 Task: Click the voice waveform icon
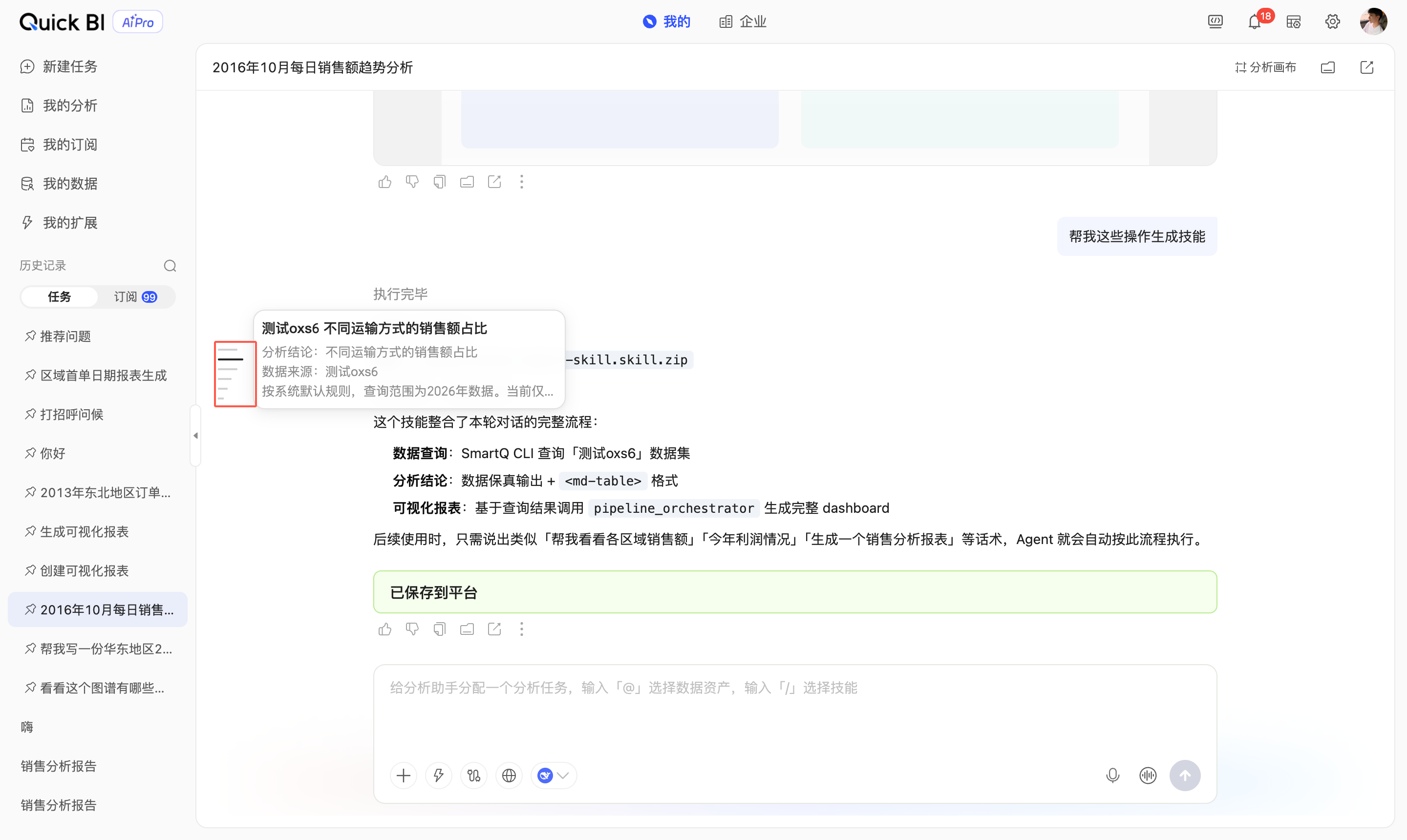pos(1148,775)
